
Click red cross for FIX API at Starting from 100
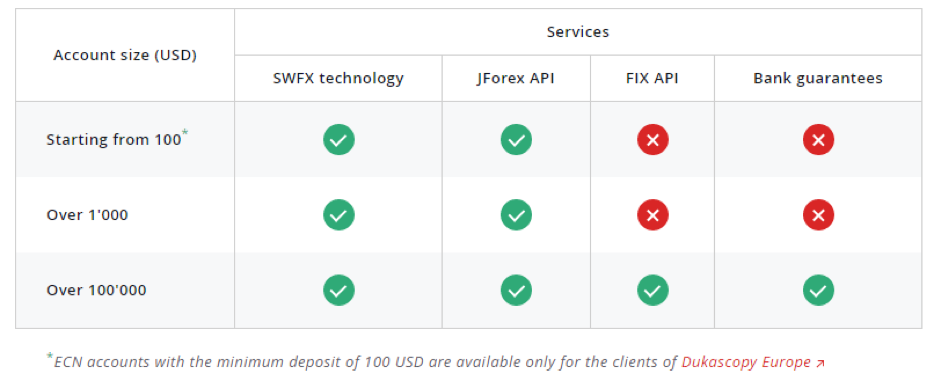(x=653, y=140)
